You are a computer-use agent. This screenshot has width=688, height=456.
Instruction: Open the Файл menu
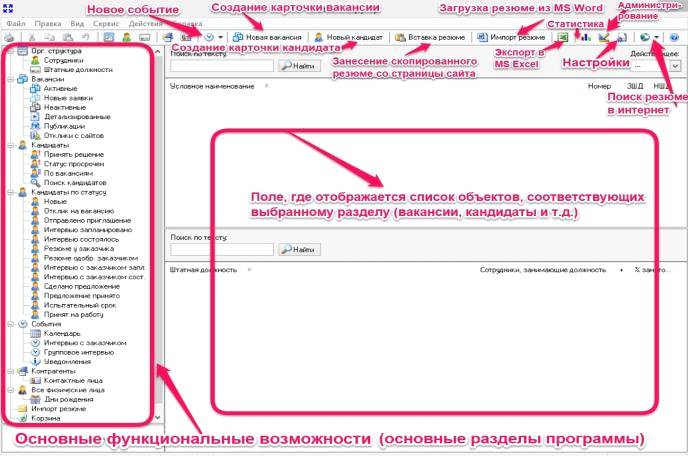pyautogui.click(x=16, y=23)
